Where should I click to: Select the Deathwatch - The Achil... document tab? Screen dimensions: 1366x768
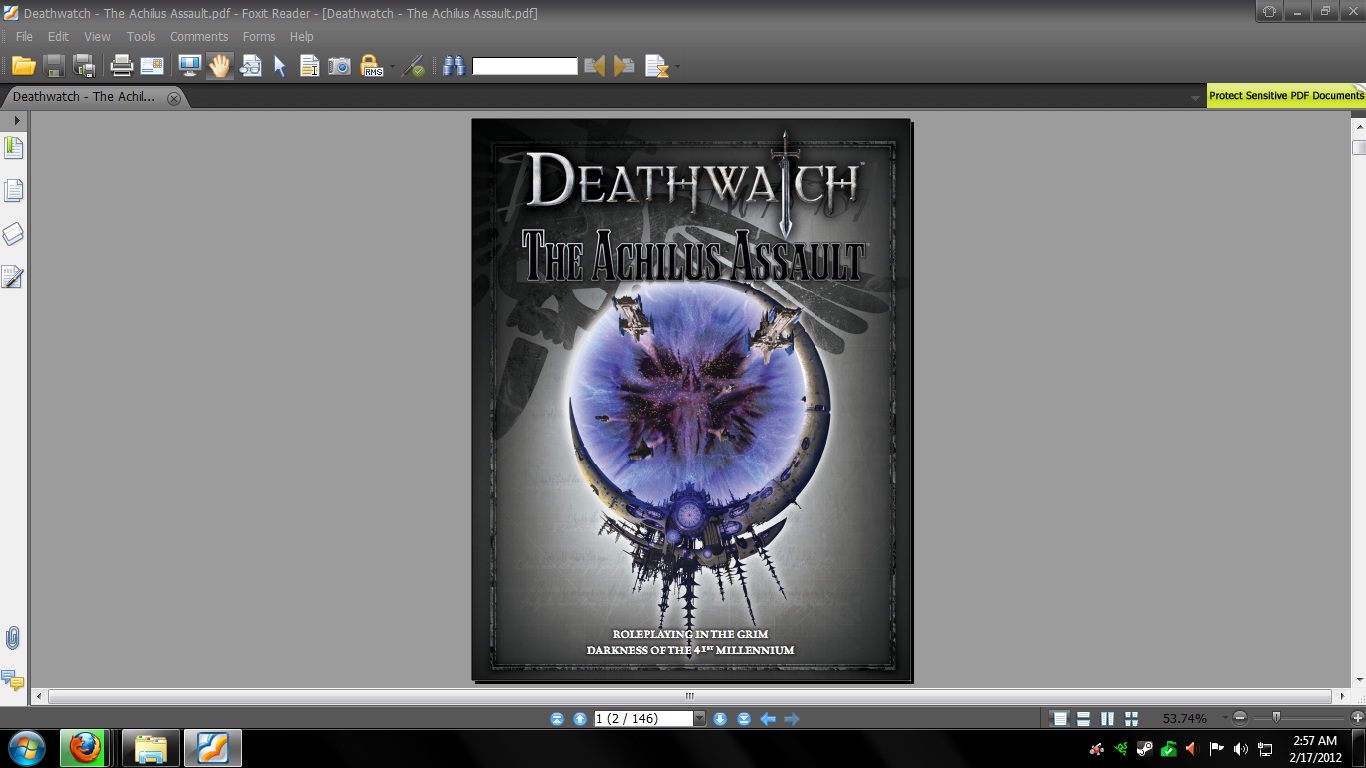point(84,97)
